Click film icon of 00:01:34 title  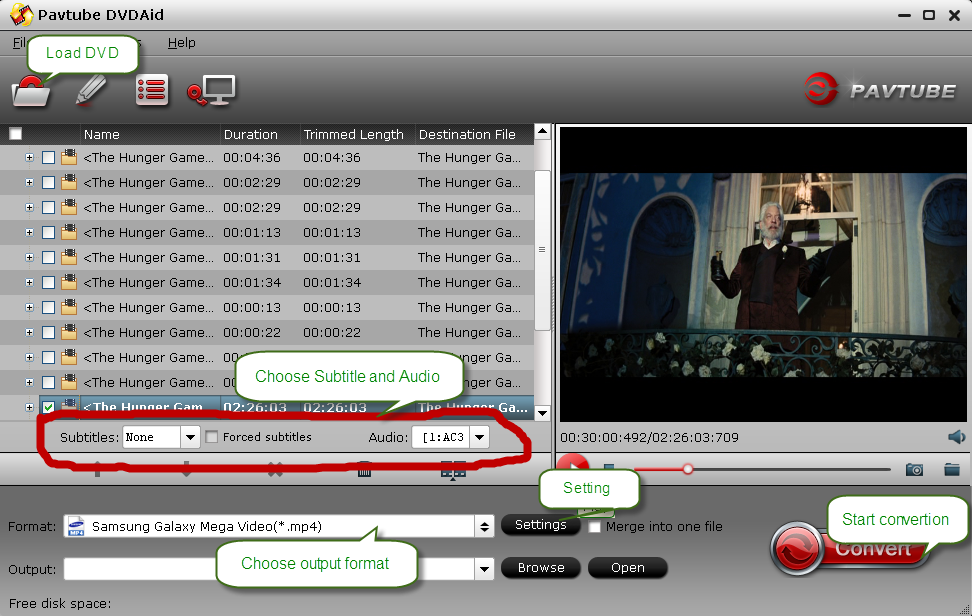69,283
